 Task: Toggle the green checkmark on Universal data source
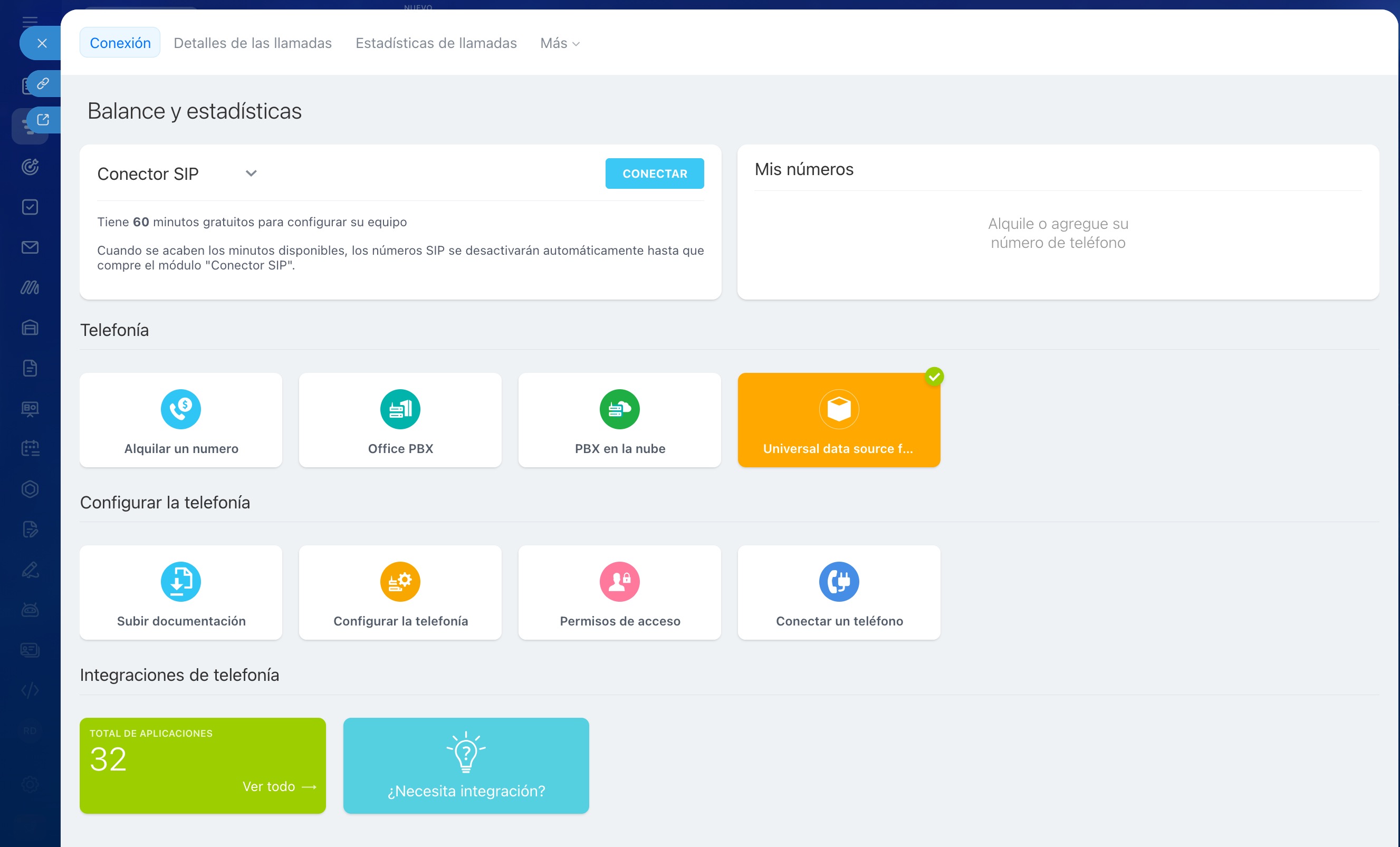[x=934, y=376]
